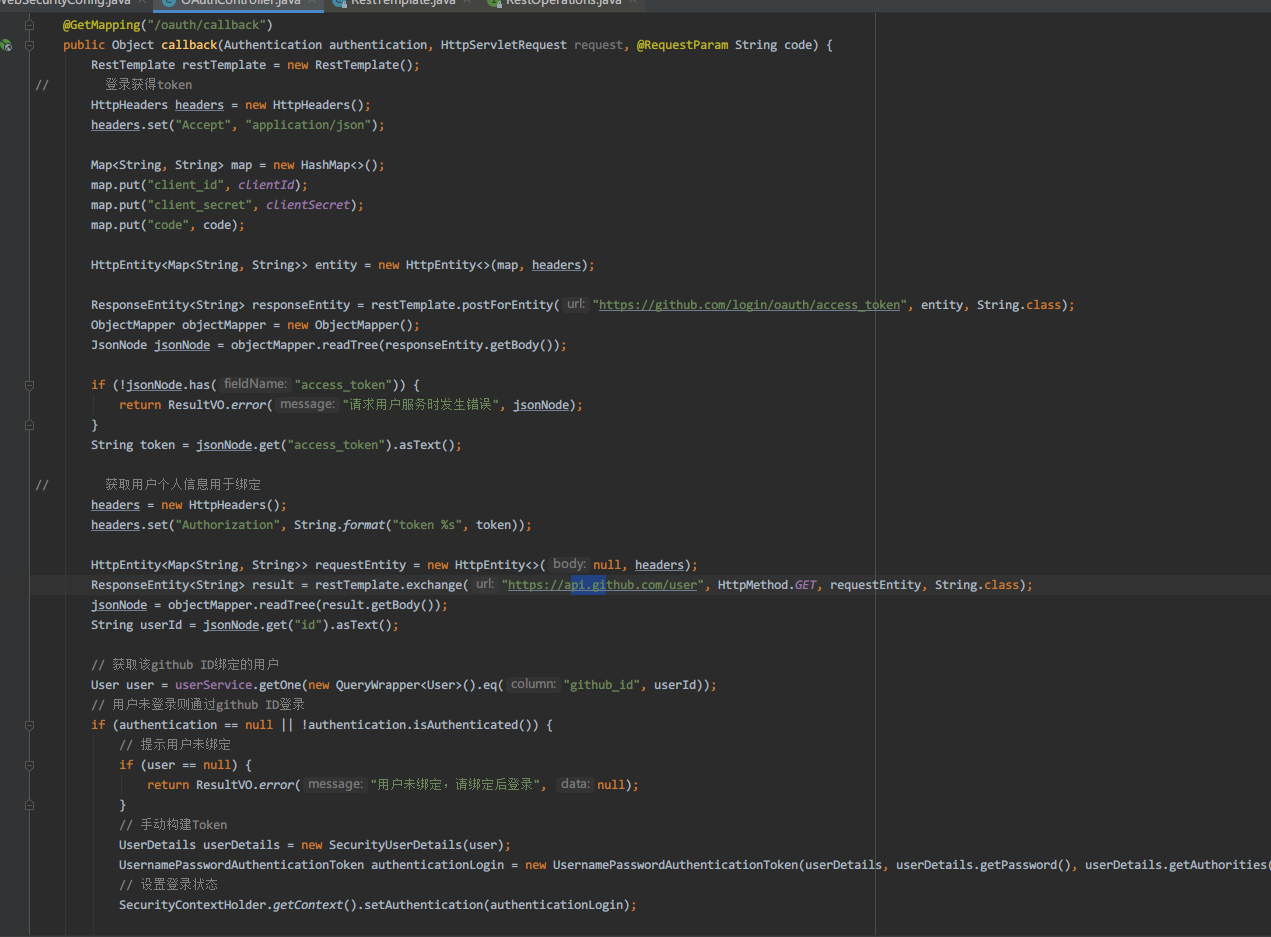Collapse the authentication null-check if block
The image size is (1271, 937).
28,724
